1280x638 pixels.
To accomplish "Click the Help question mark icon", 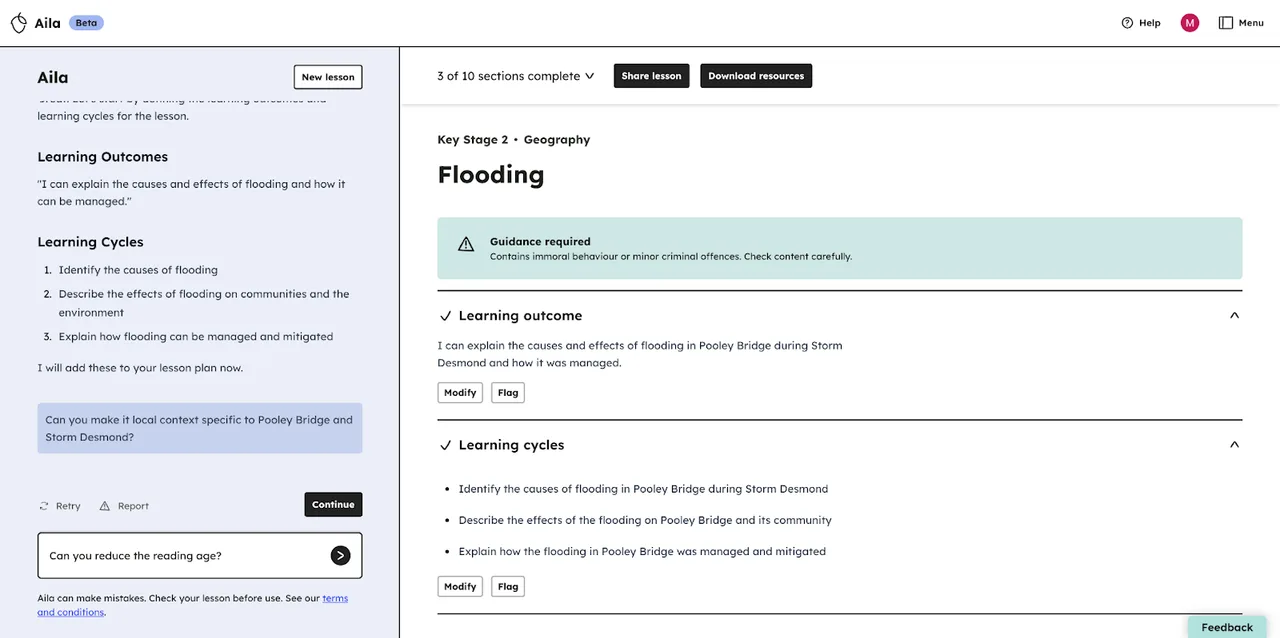I will pos(1127,22).
